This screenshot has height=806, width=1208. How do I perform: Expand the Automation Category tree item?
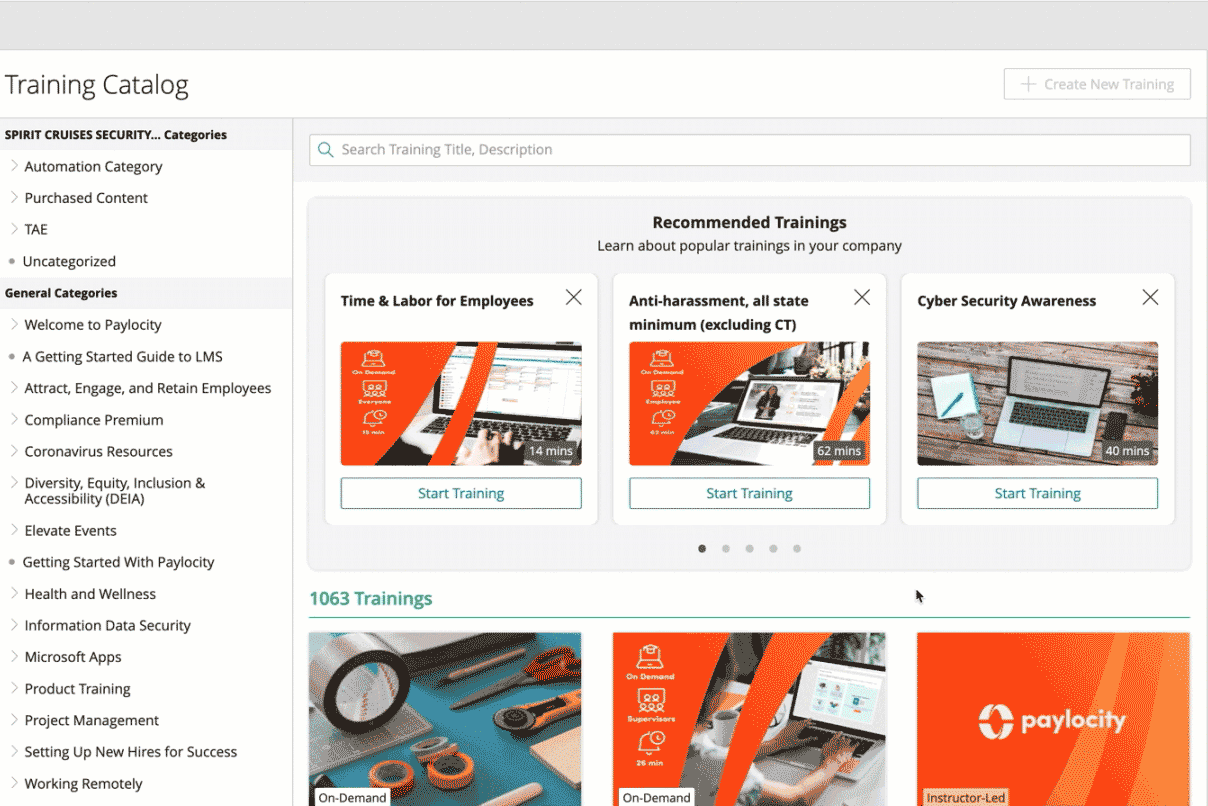coord(14,166)
